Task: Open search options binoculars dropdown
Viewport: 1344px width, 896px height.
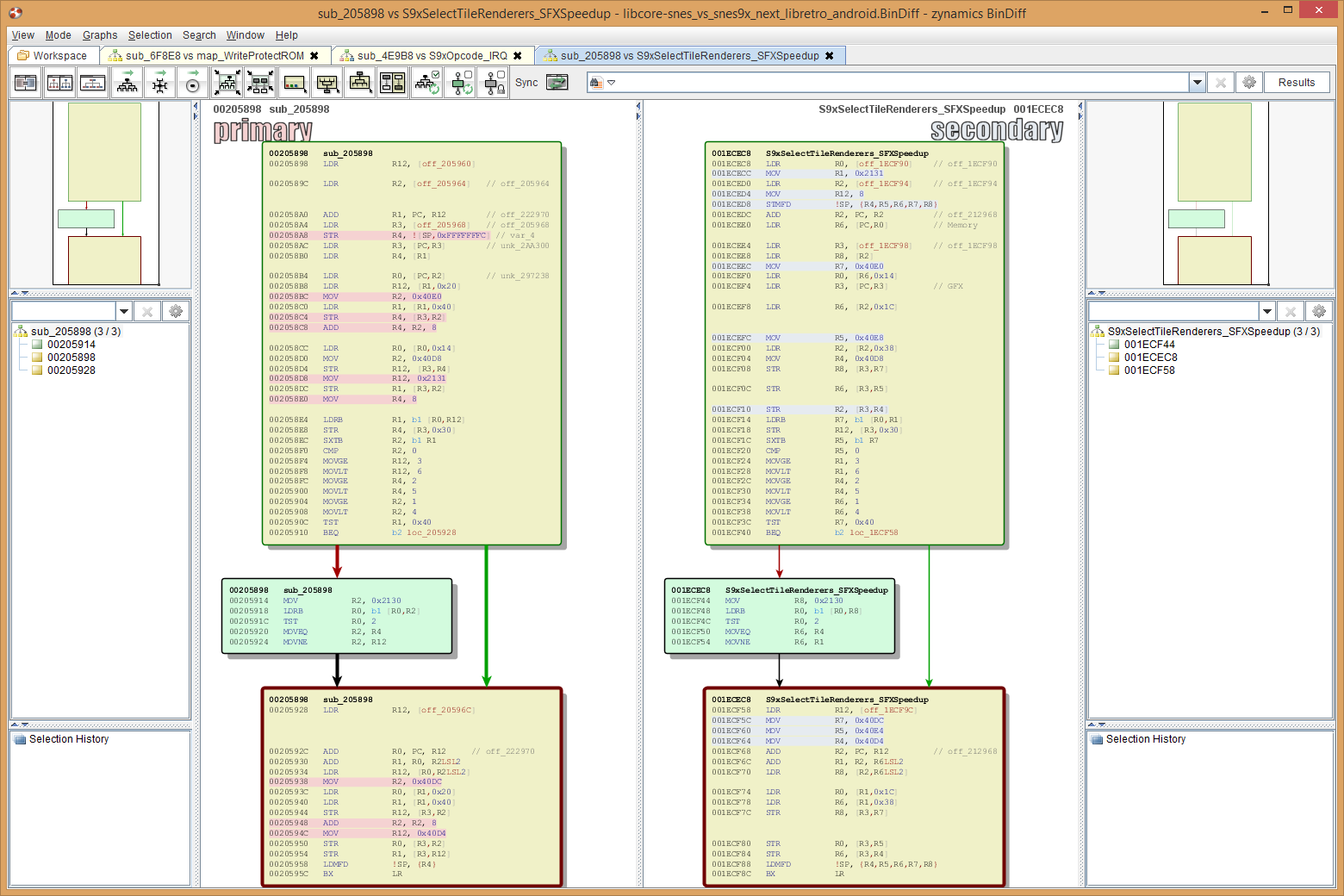Action: click(602, 83)
